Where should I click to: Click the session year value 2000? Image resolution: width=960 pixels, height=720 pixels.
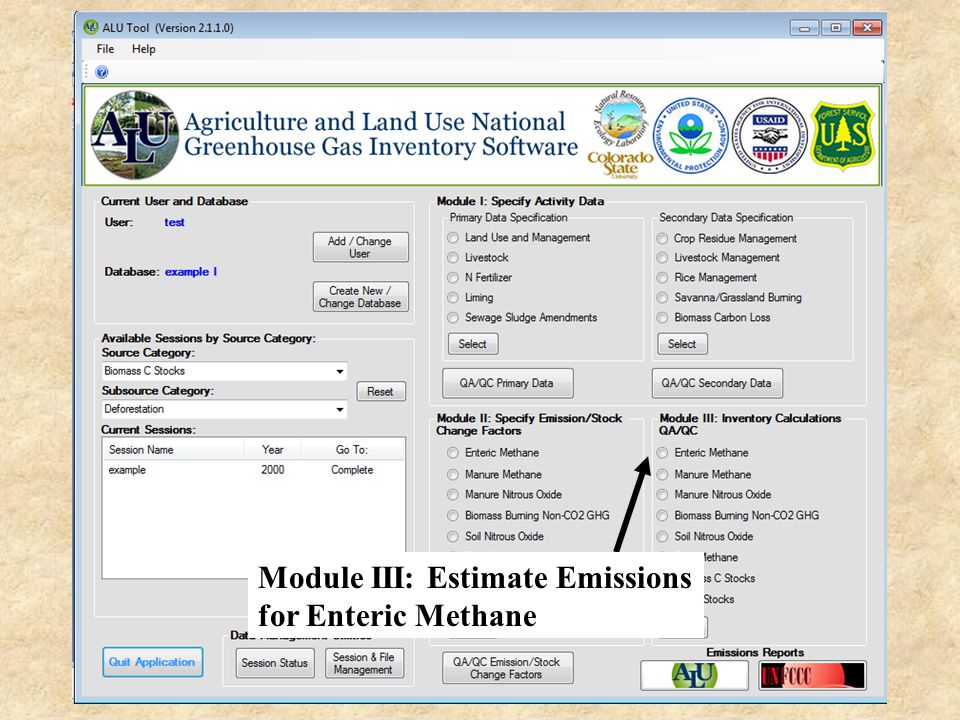click(x=272, y=470)
